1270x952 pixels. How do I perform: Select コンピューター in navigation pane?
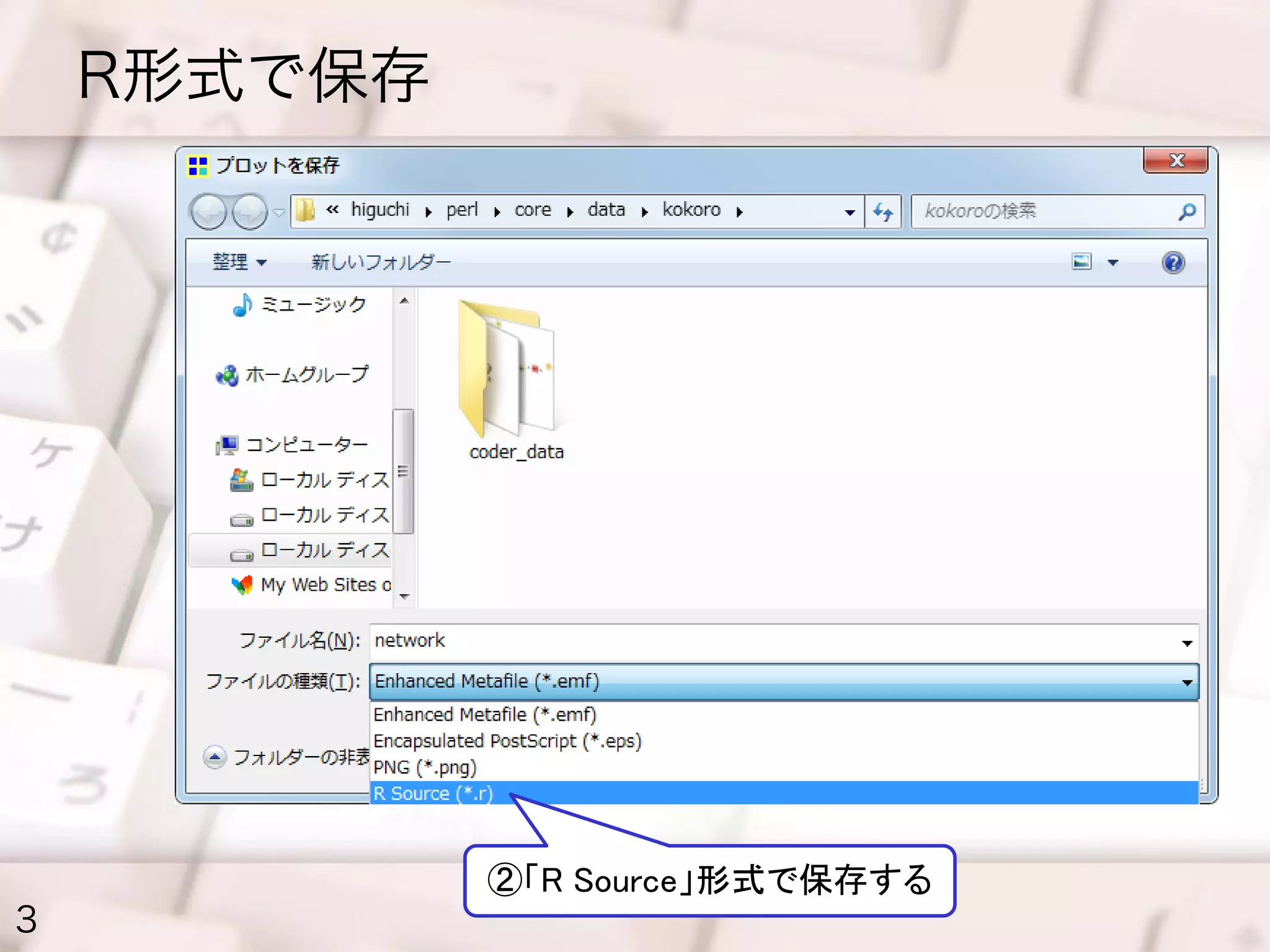(x=291, y=444)
